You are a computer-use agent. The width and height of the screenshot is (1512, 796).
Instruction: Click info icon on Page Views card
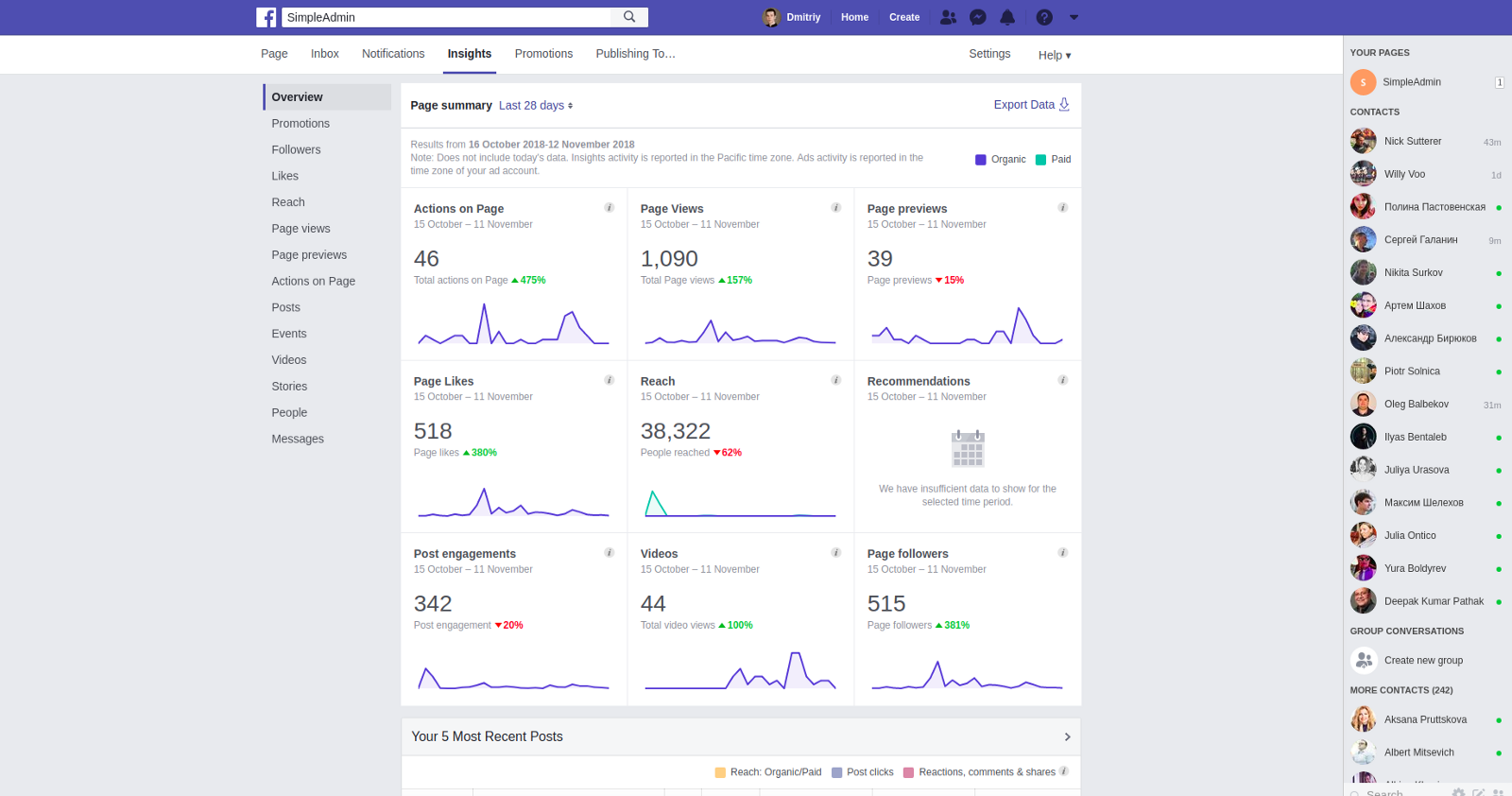tap(835, 208)
